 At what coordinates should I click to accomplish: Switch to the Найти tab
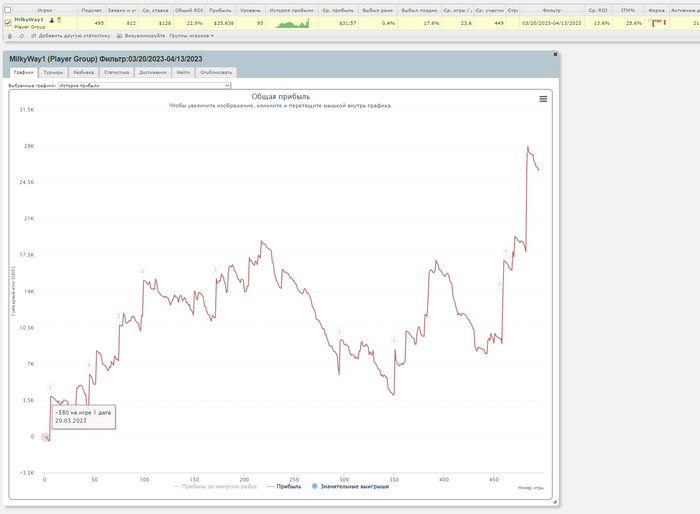pyautogui.click(x=183, y=72)
